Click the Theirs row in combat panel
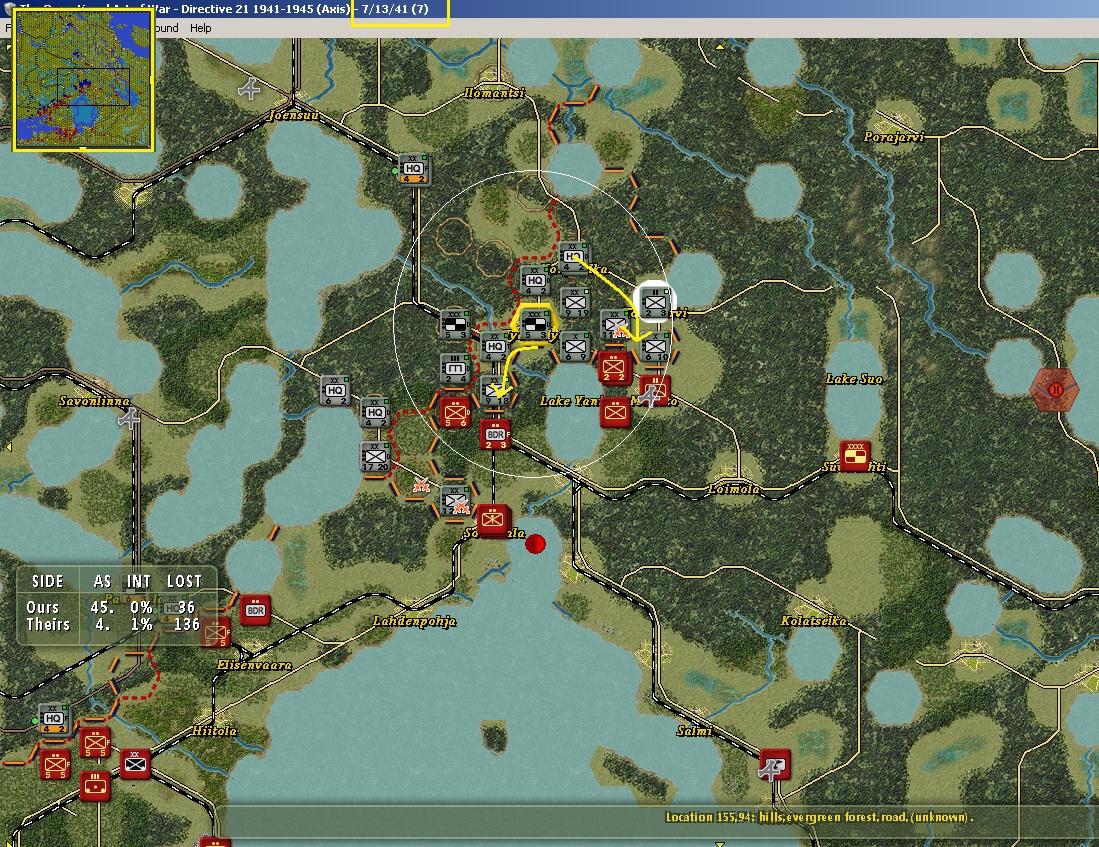 pyautogui.click(x=113, y=624)
